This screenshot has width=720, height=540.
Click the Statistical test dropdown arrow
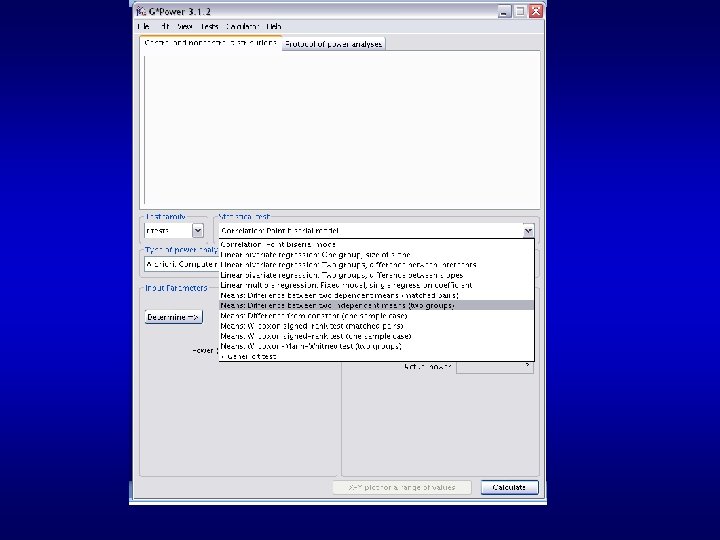pos(528,231)
